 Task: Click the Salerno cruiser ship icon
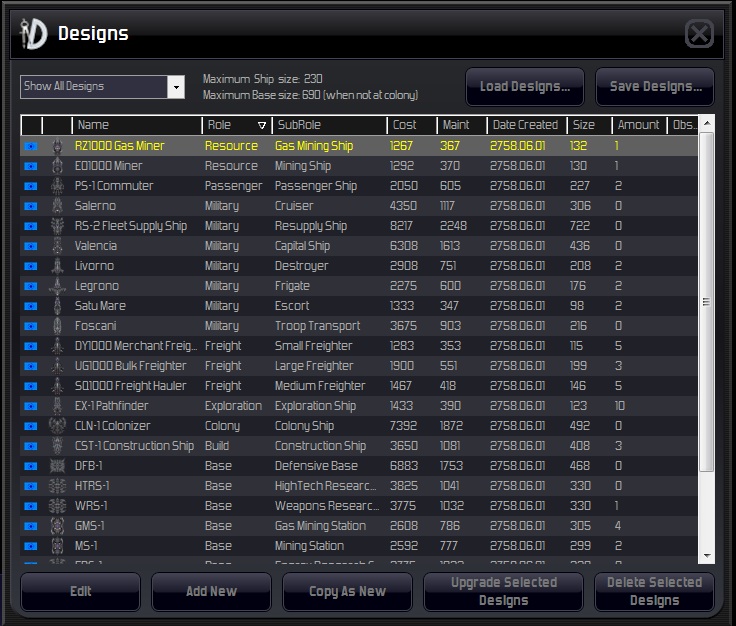[x=57, y=206]
